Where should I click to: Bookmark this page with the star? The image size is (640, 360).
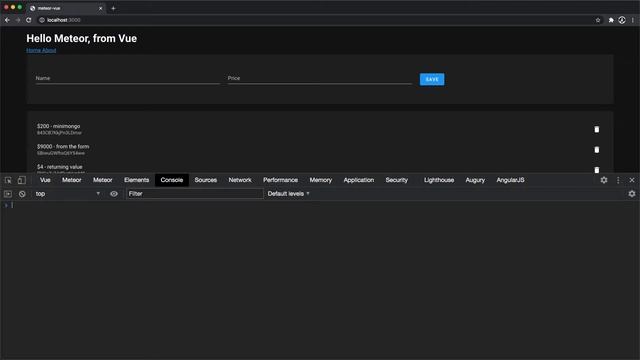pos(598,20)
